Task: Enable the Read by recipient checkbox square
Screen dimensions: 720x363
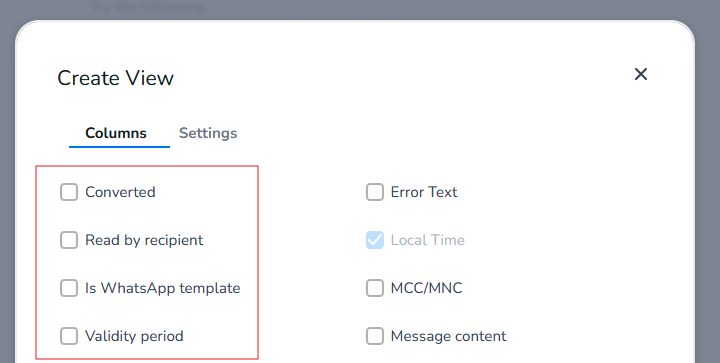Action: point(69,240)
